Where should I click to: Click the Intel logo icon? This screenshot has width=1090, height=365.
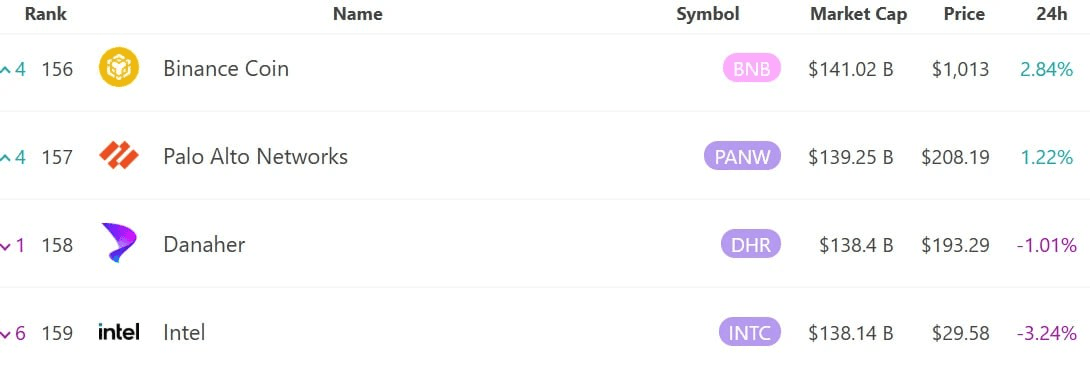(x=119, y=332)
